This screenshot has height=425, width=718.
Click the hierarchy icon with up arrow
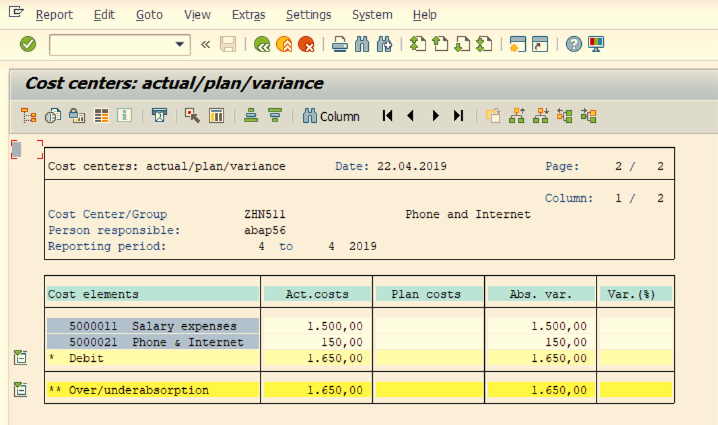coord(517,116)
